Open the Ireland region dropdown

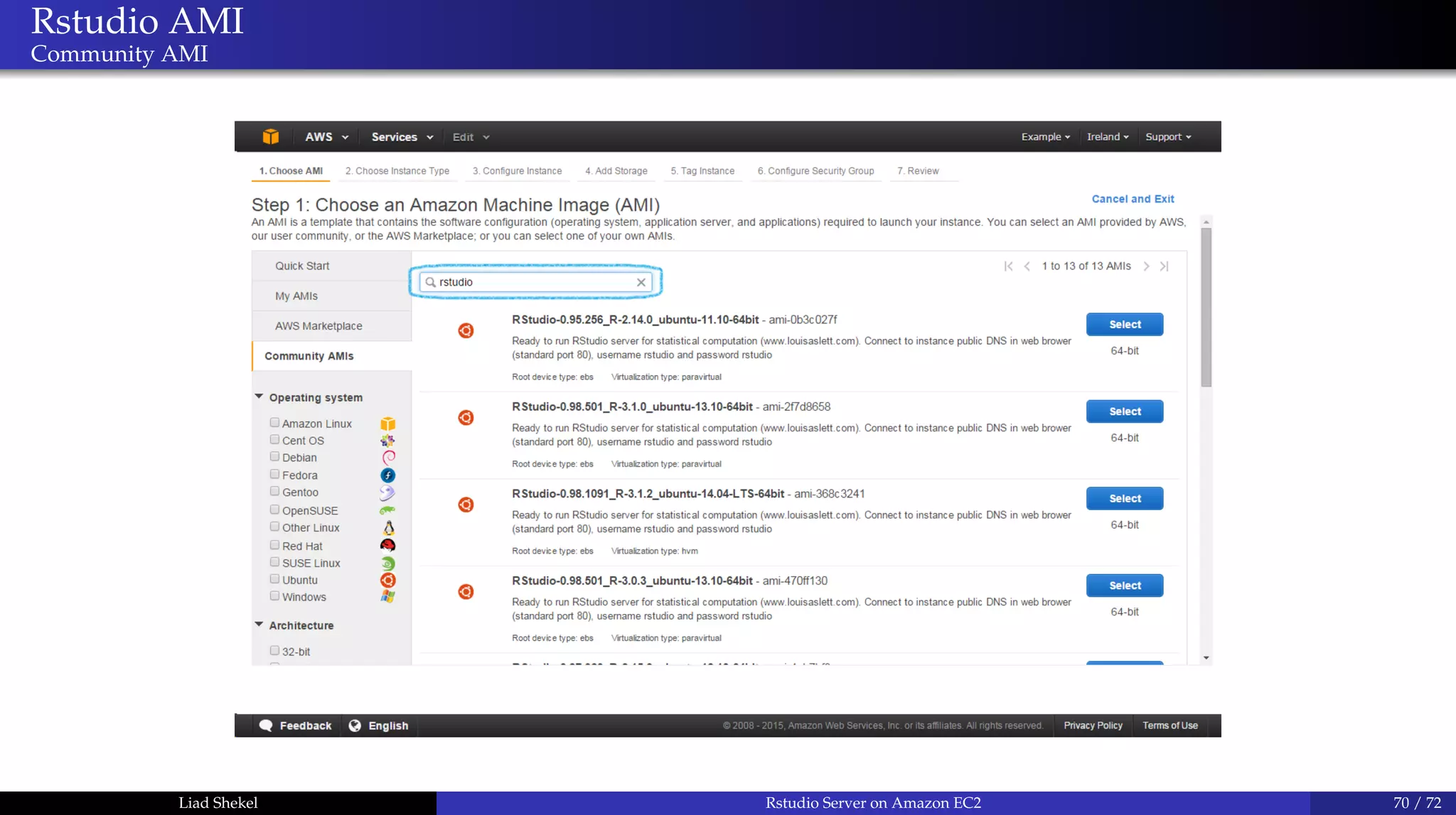click(x=1107, y=137)
